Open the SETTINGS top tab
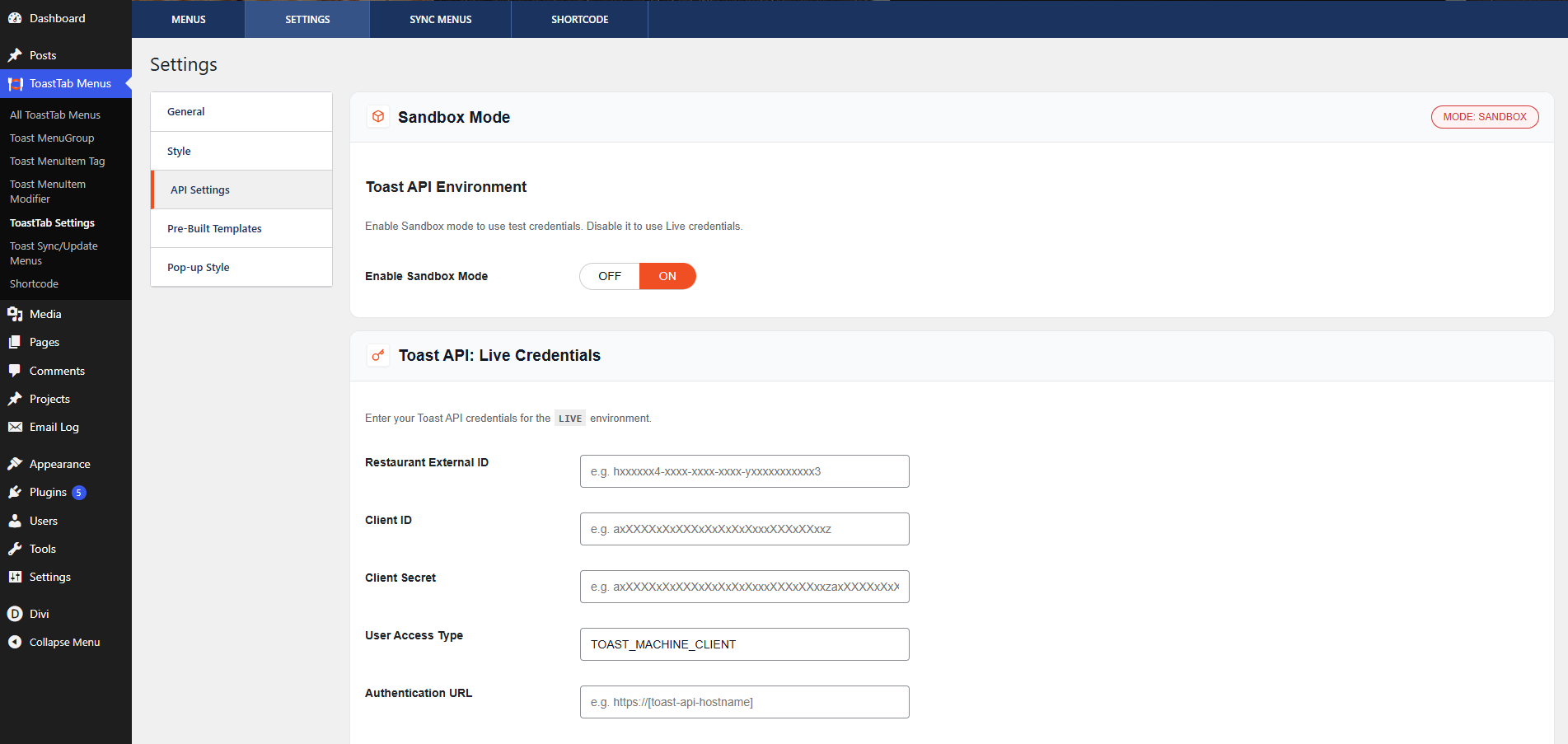 point(307,19)
